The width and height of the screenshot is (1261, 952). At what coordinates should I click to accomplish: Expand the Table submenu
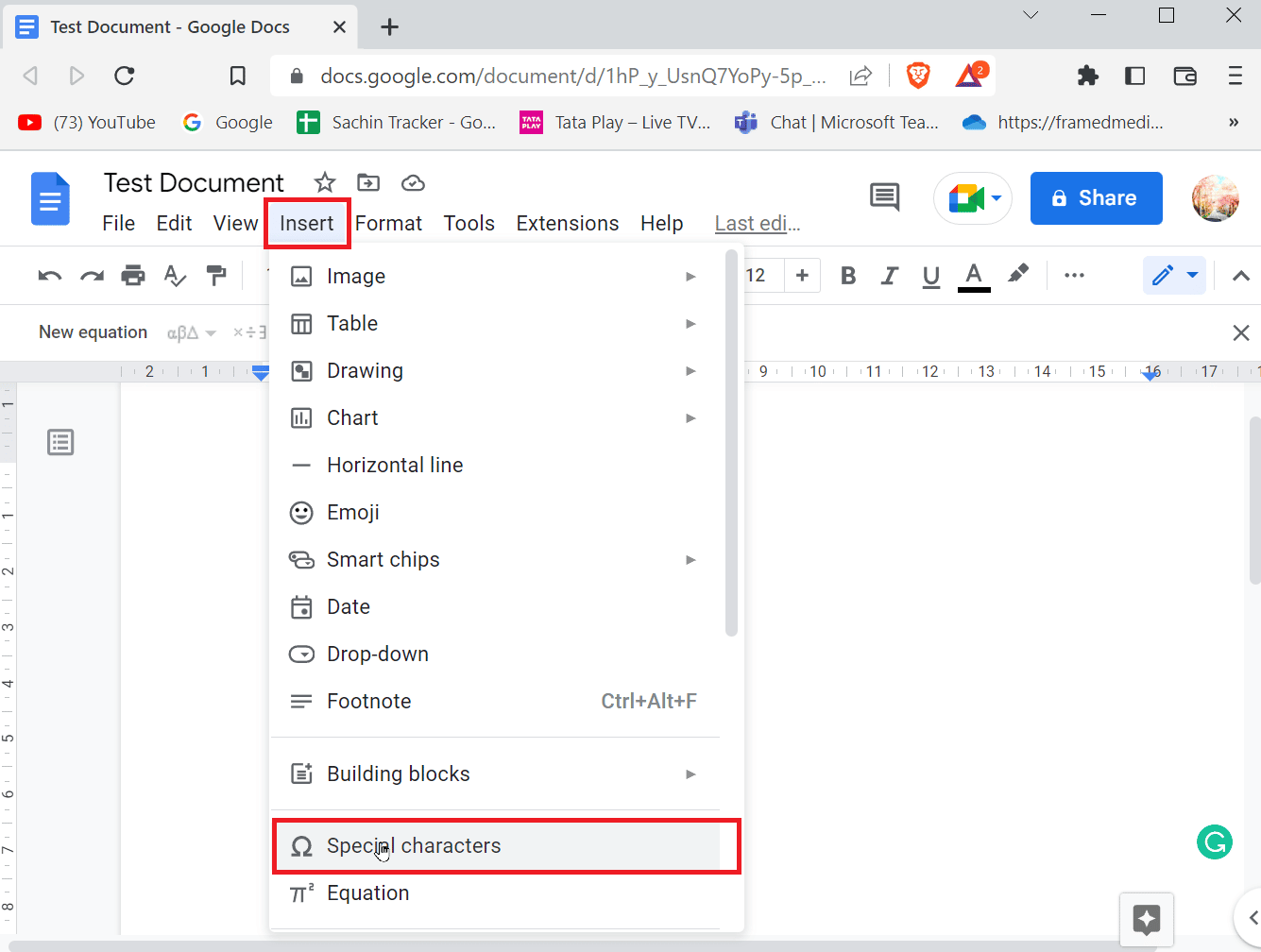coord(690,323)
